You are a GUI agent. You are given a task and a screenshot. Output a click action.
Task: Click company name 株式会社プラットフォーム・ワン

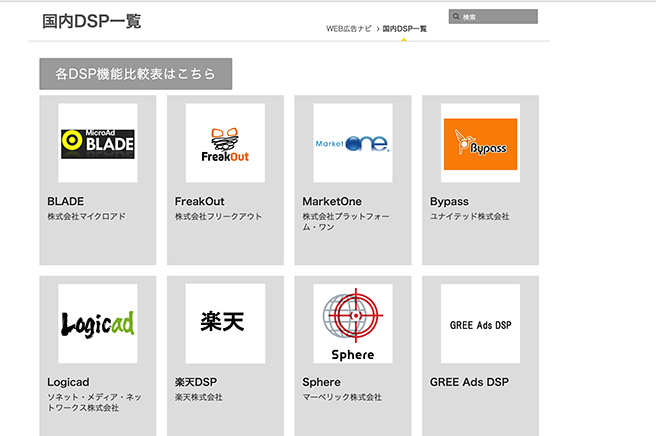tap(346, 222)
